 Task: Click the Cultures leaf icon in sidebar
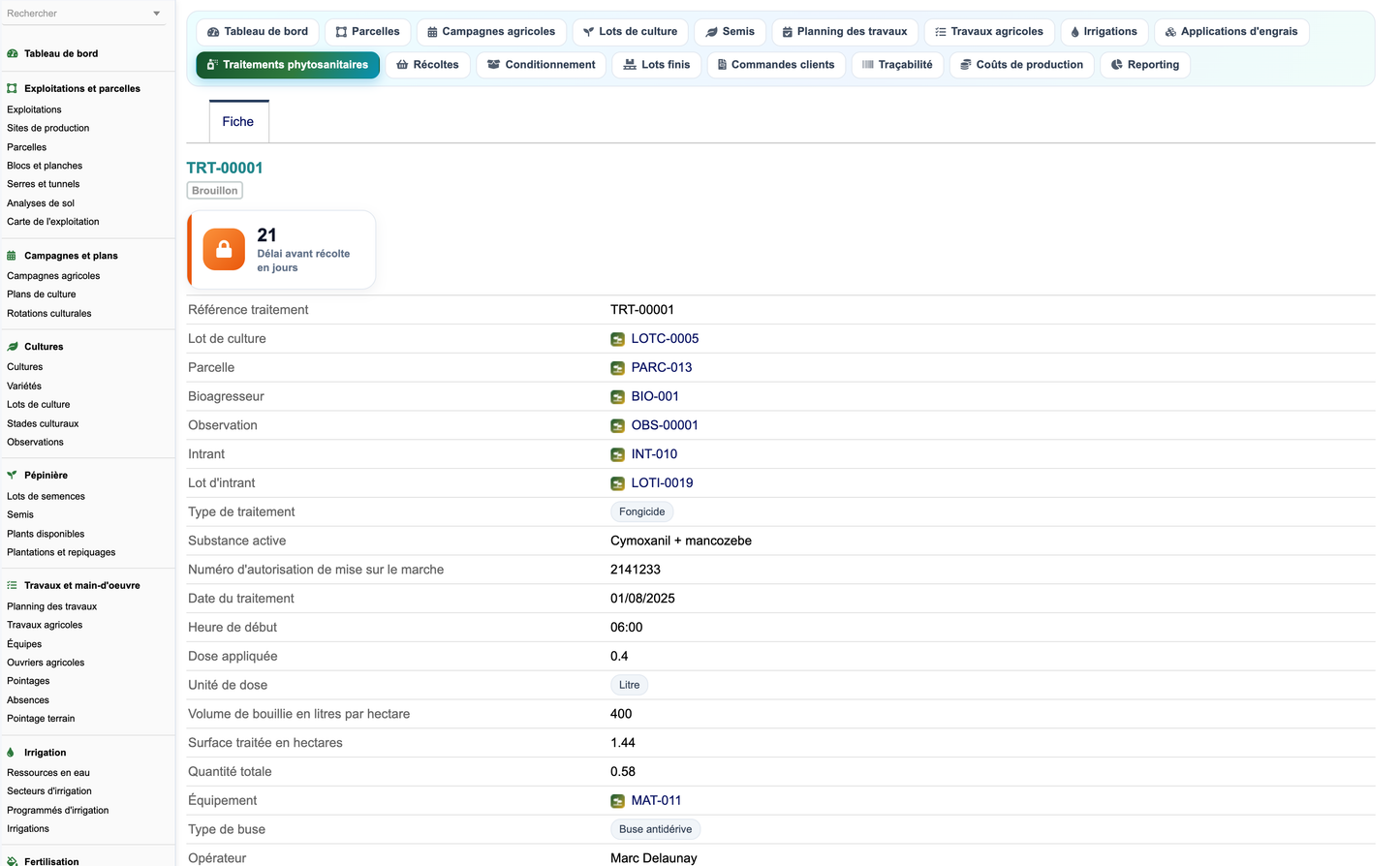12,347
